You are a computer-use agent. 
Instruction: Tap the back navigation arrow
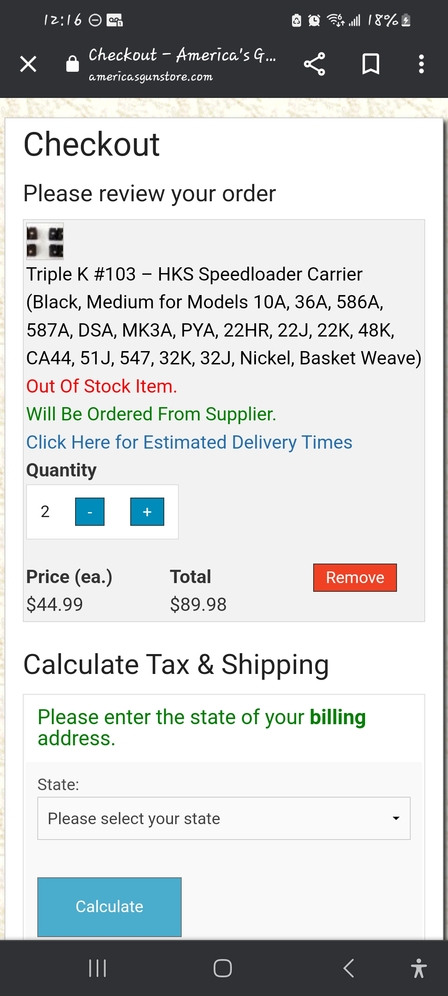(x=348, y=968)
